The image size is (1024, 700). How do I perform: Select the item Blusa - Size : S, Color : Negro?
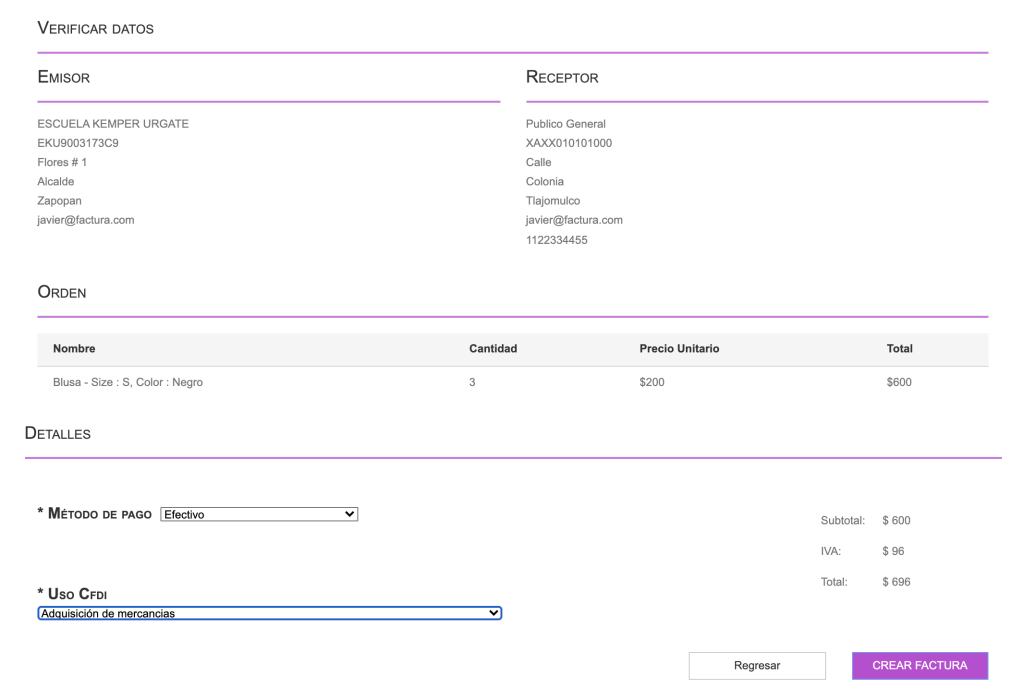[128, 382]
